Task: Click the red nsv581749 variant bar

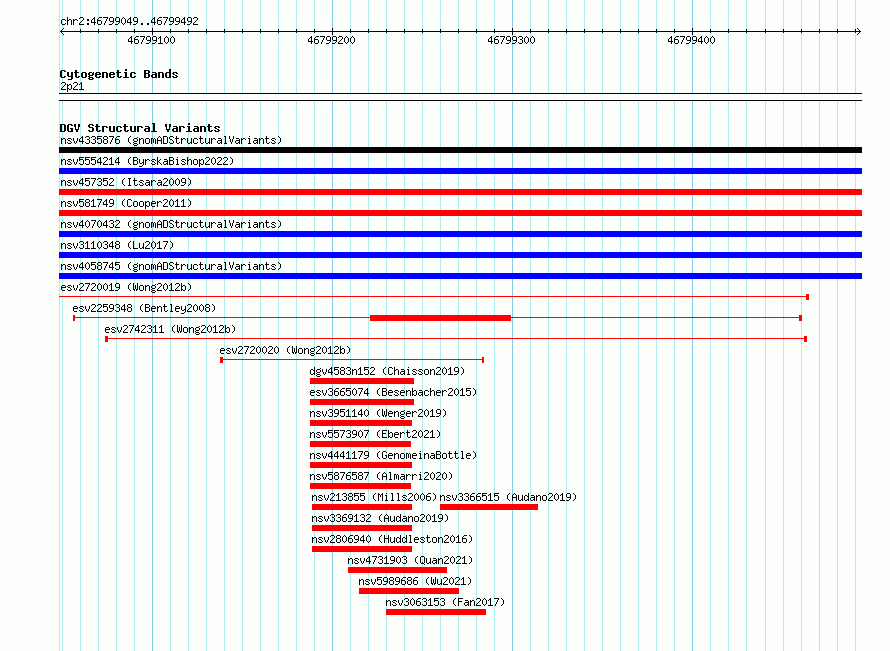Action: click(460, 213)
